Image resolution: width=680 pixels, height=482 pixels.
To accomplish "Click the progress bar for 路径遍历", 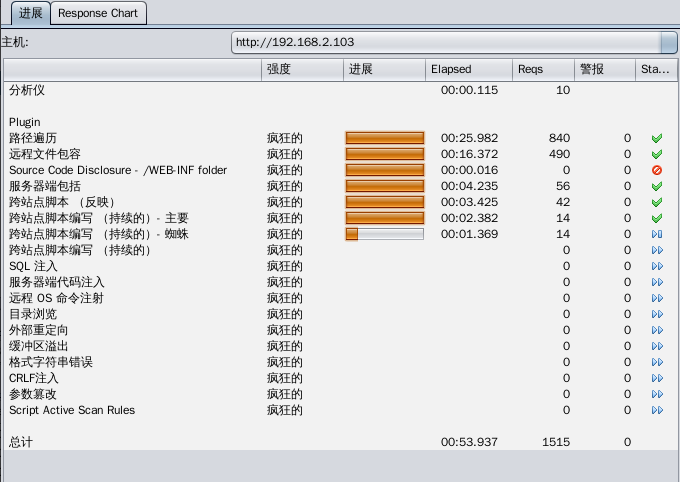I will click(x=385, y=138).
